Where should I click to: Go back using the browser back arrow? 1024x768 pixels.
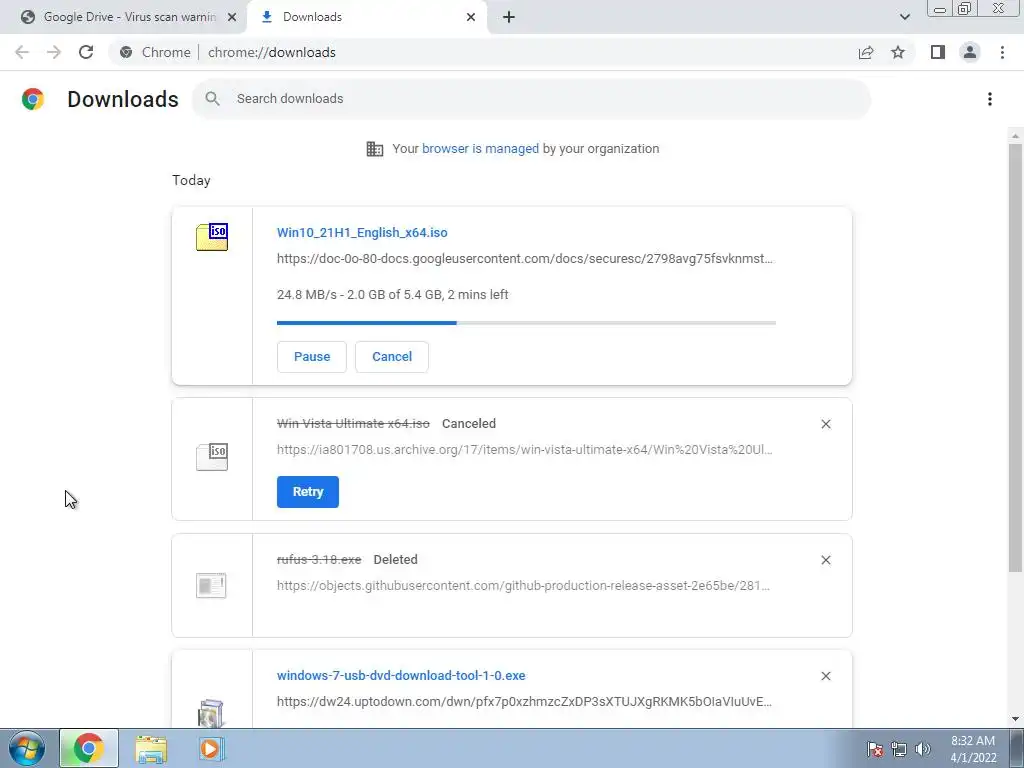(22, 52)
